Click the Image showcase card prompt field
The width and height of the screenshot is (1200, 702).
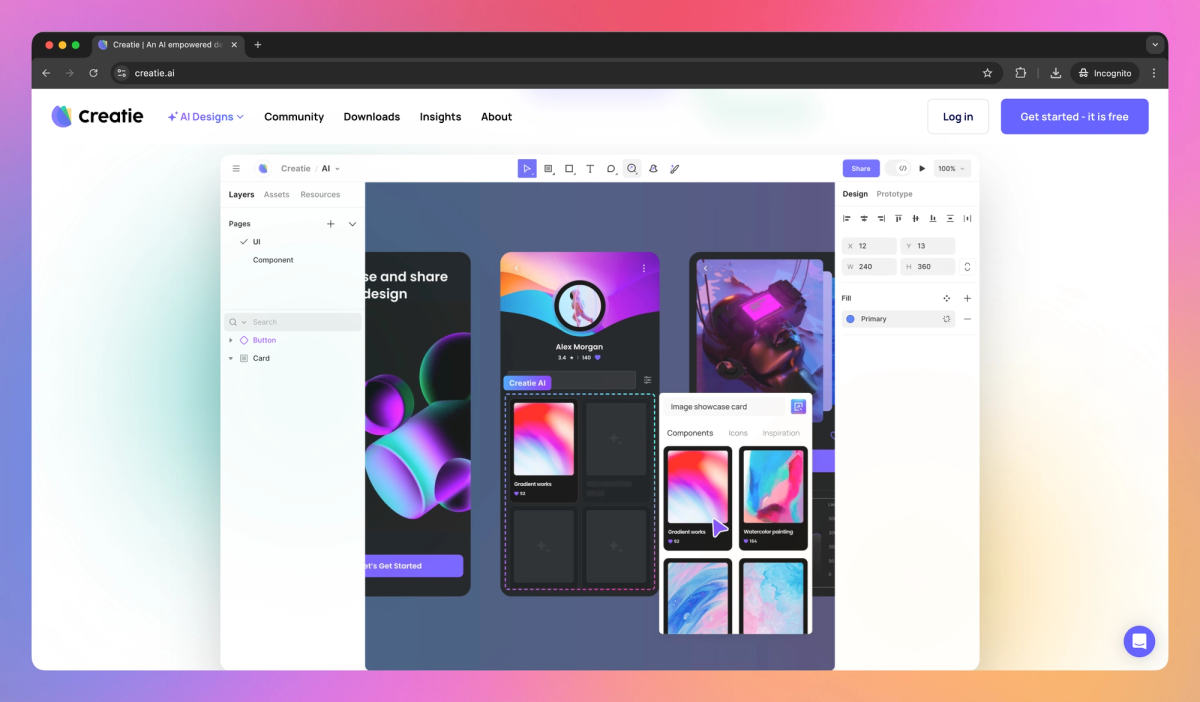coord(726,407)
